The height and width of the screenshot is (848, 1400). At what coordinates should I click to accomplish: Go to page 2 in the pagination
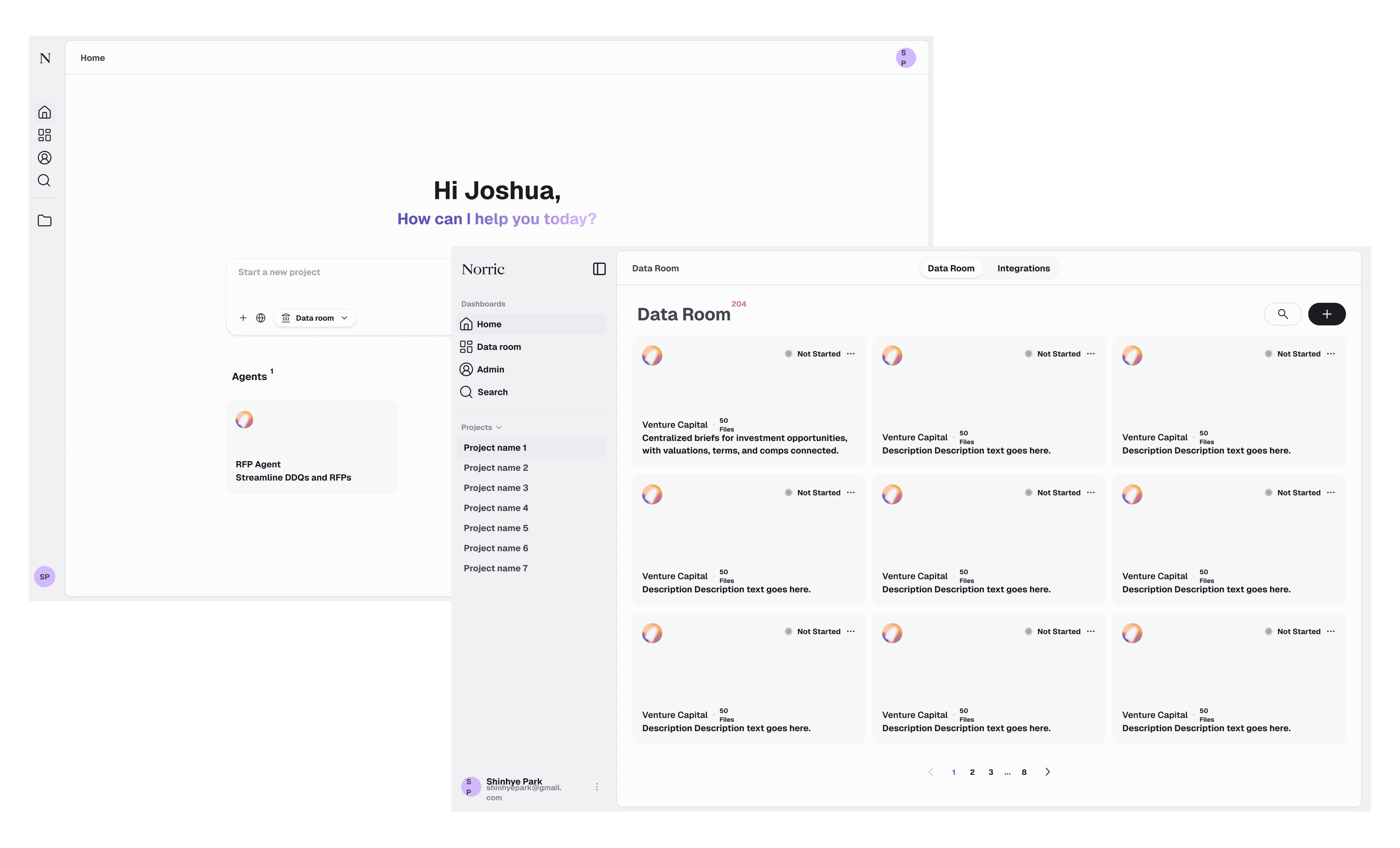coord(972,772)
